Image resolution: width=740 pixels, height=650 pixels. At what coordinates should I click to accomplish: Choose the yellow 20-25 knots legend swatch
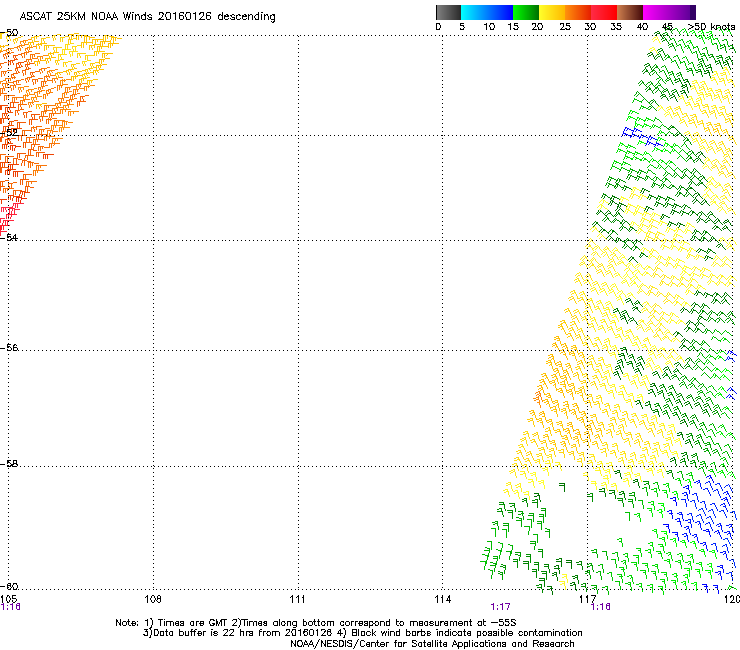pos(552,12)
